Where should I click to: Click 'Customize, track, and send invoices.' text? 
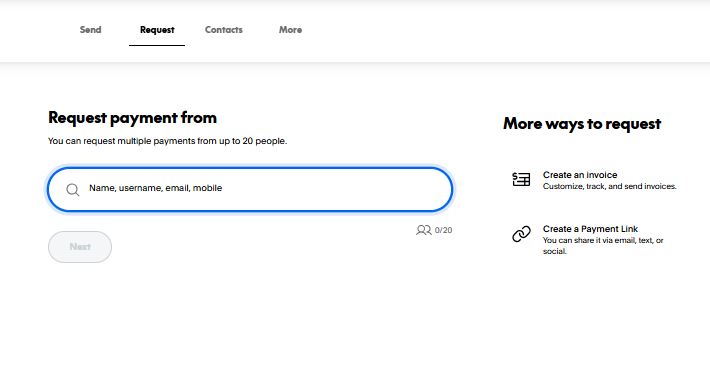pos(609,186)
